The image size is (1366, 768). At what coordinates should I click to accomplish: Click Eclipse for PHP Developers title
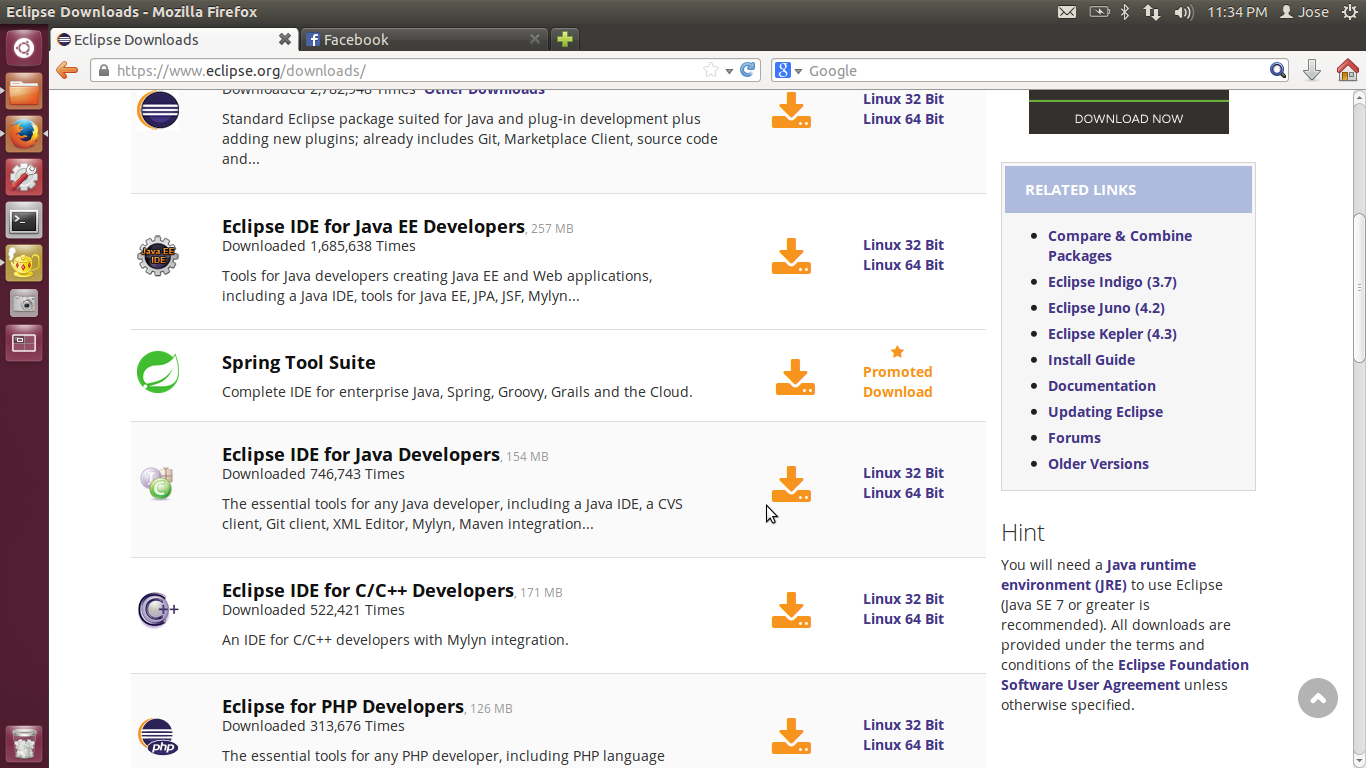pos(343,706)
